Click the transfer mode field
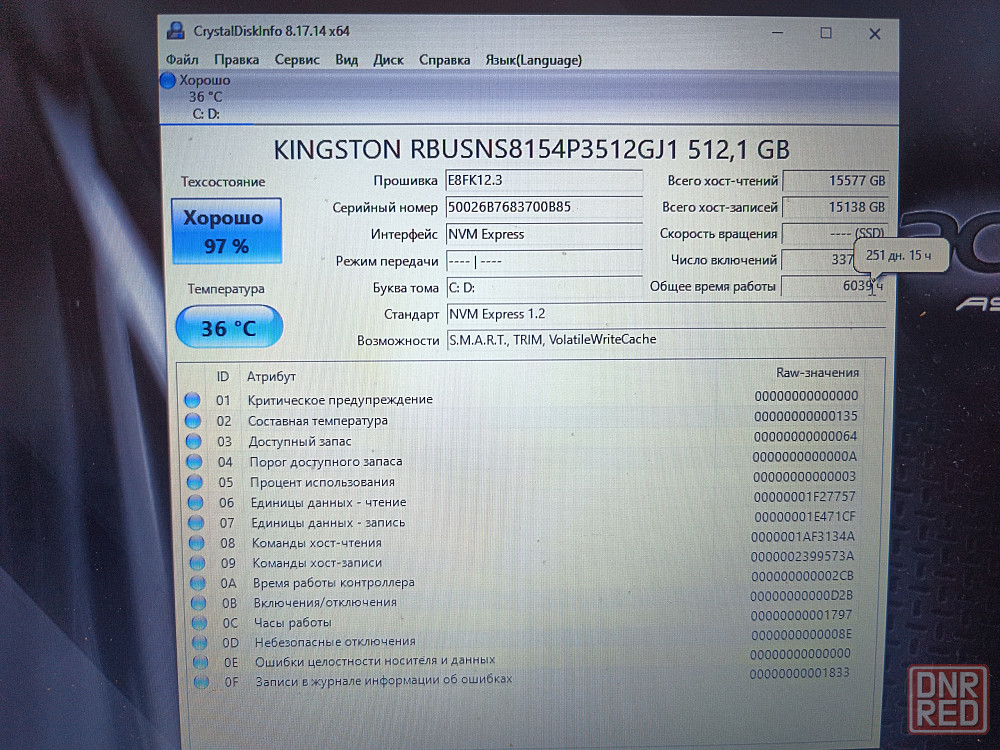 point(543,261)
